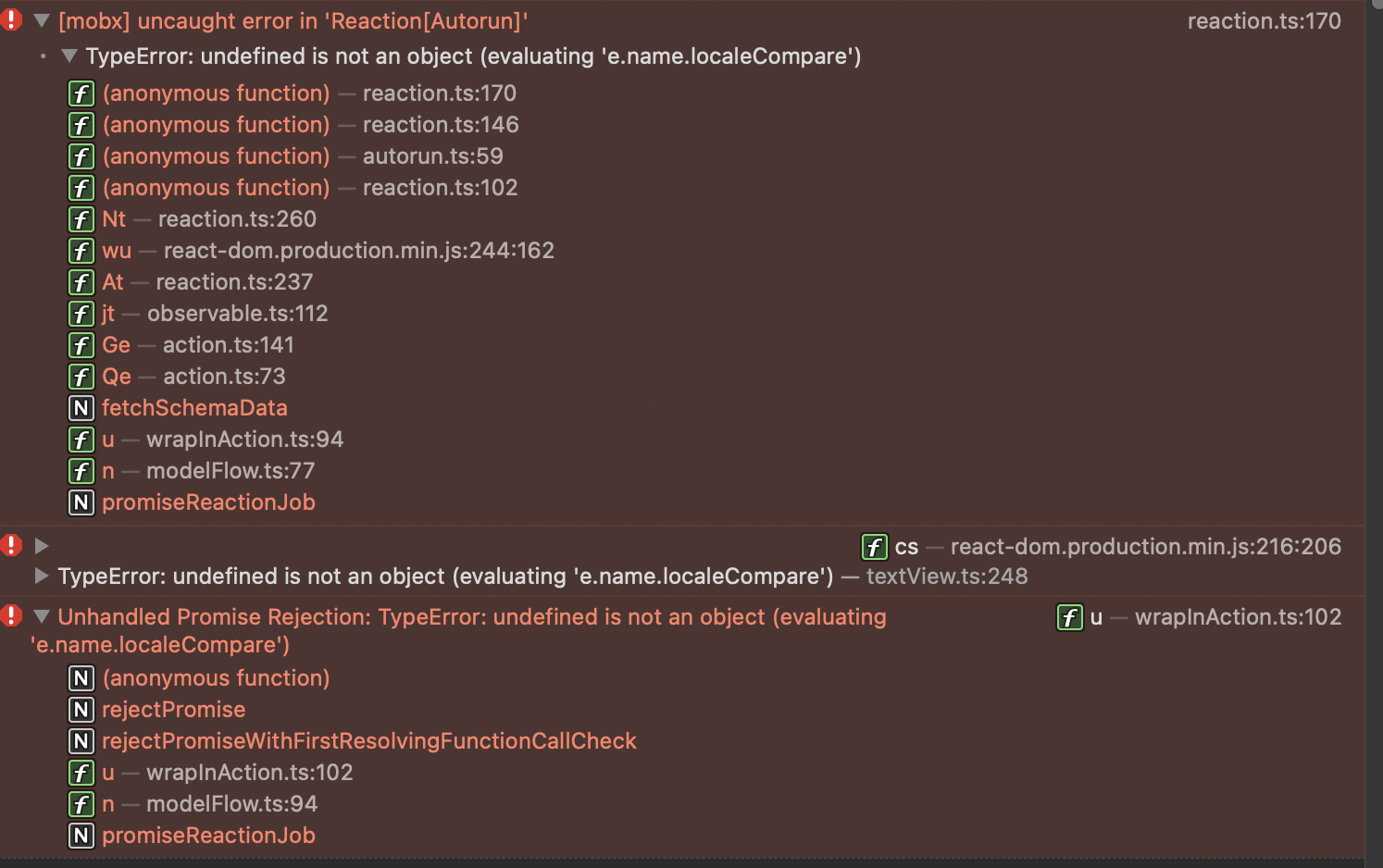
Task: Click the native badge beside rejectPromise
Action: (x=81, y=710)
